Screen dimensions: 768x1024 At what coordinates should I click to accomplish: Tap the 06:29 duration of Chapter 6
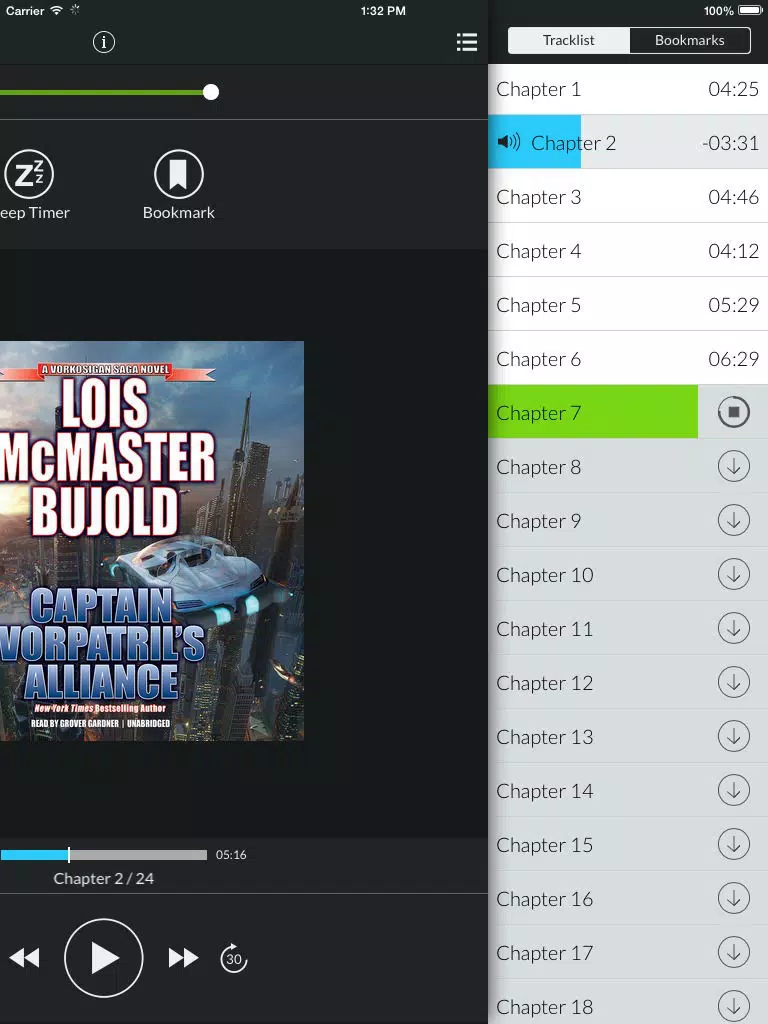coord(733,359)
